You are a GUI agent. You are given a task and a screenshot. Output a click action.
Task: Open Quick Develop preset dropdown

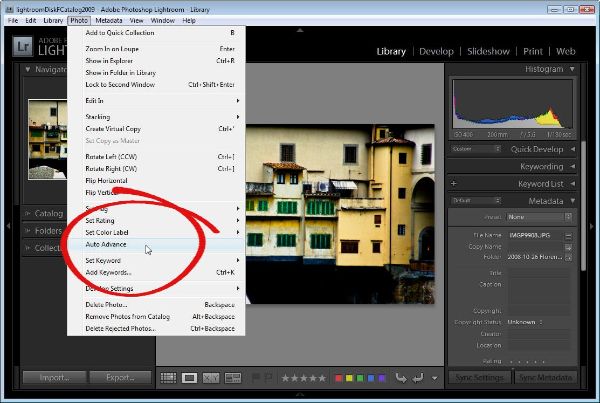476,149
